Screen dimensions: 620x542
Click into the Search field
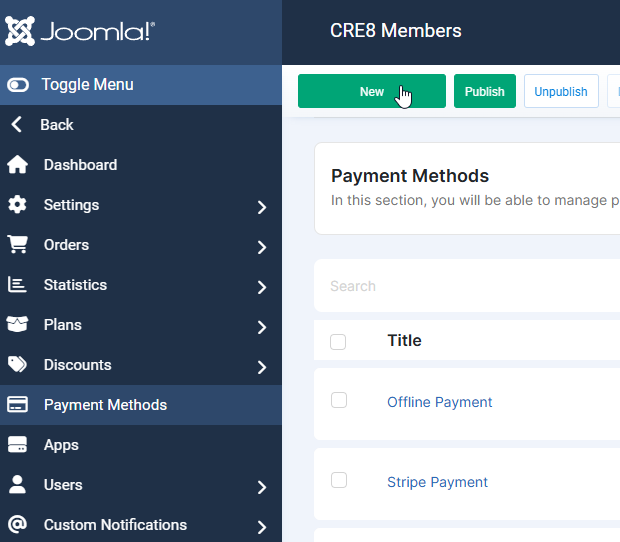tap(467, 286)
